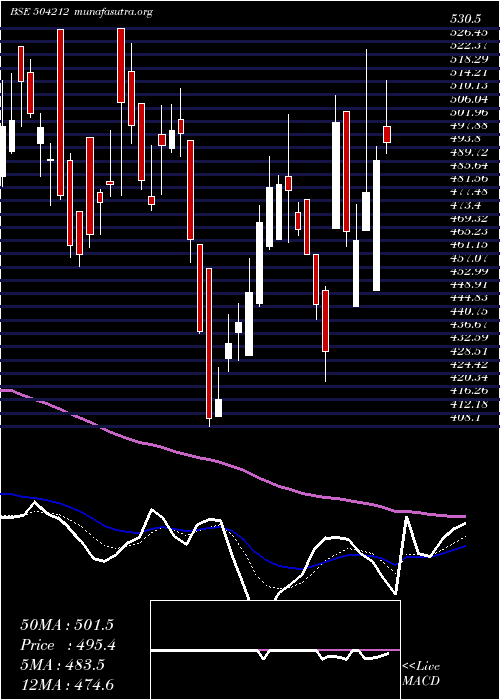Select the 465.23 price axis label
500x700 pixels.
468,231
